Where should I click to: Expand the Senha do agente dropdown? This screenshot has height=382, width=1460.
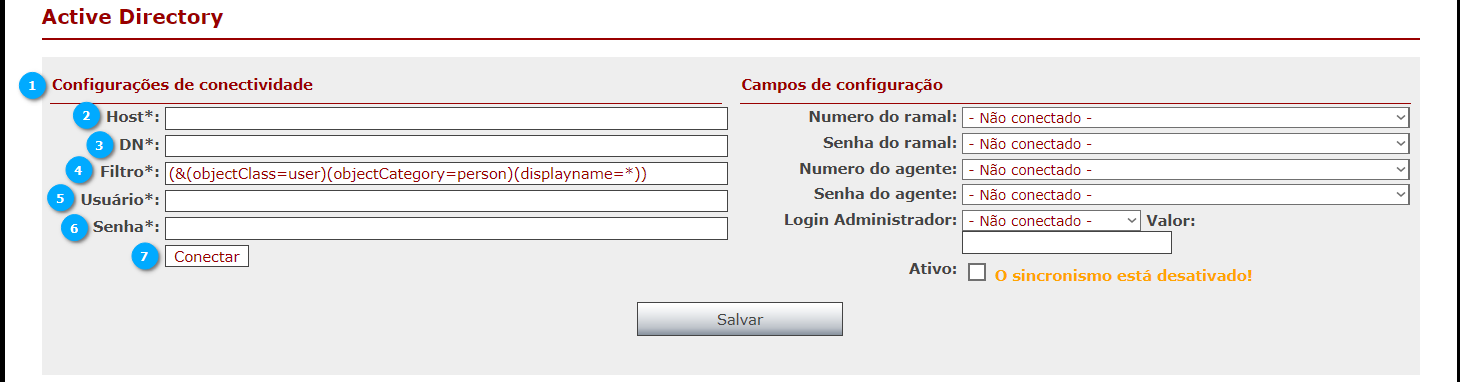(x=1186, y=195)
